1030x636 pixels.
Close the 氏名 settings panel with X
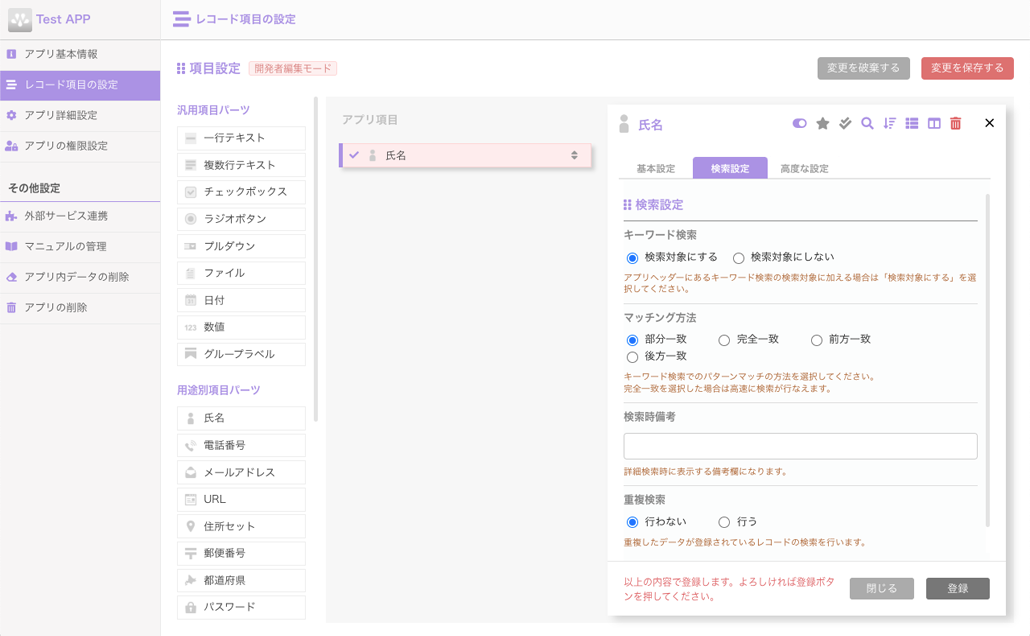989,123
